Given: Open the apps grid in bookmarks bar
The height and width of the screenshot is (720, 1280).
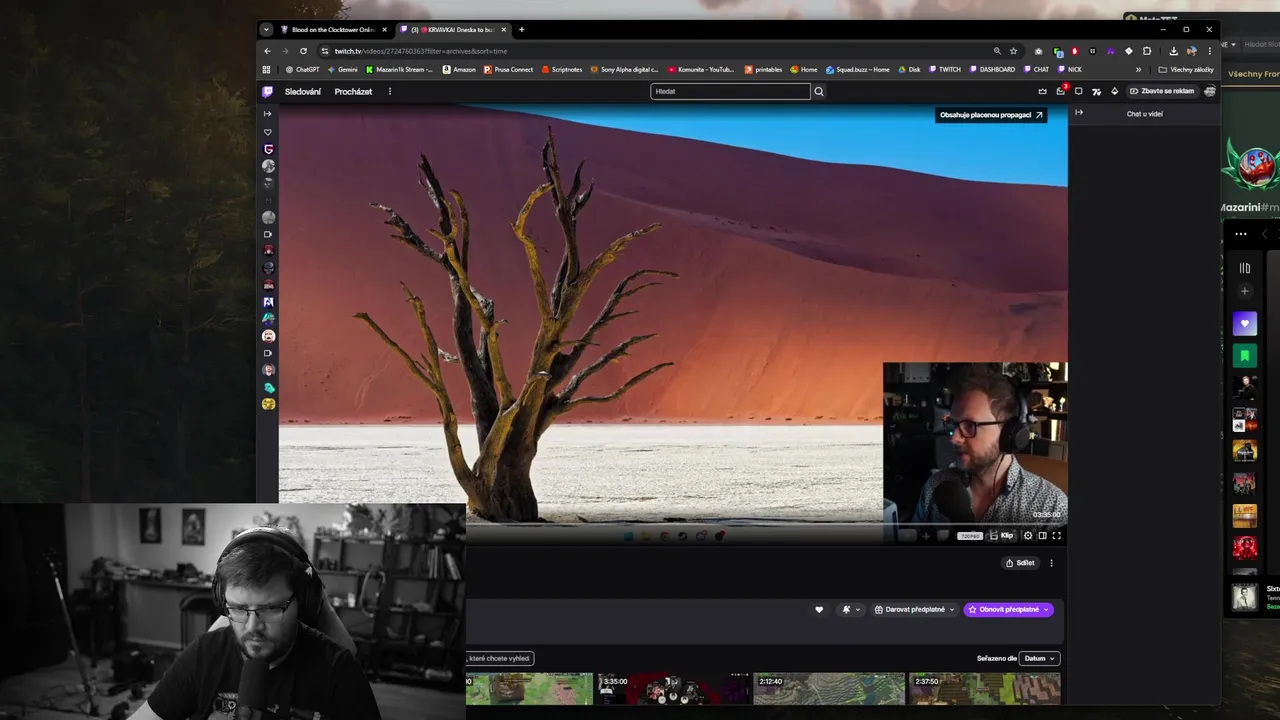Looking at the screenshot, I should pyautogui.click(x=266, y=70).
